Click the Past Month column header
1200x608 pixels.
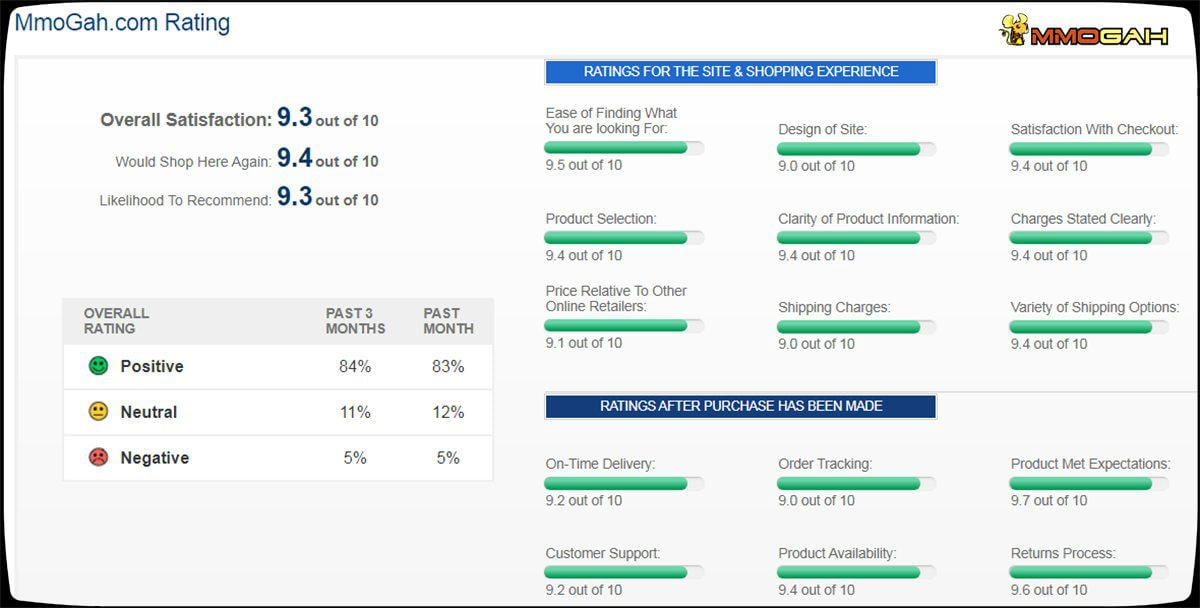click(x=448, y=321)
